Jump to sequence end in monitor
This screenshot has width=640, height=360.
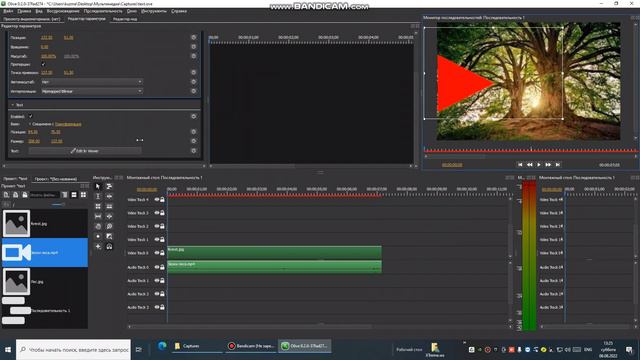click(558, 164)
